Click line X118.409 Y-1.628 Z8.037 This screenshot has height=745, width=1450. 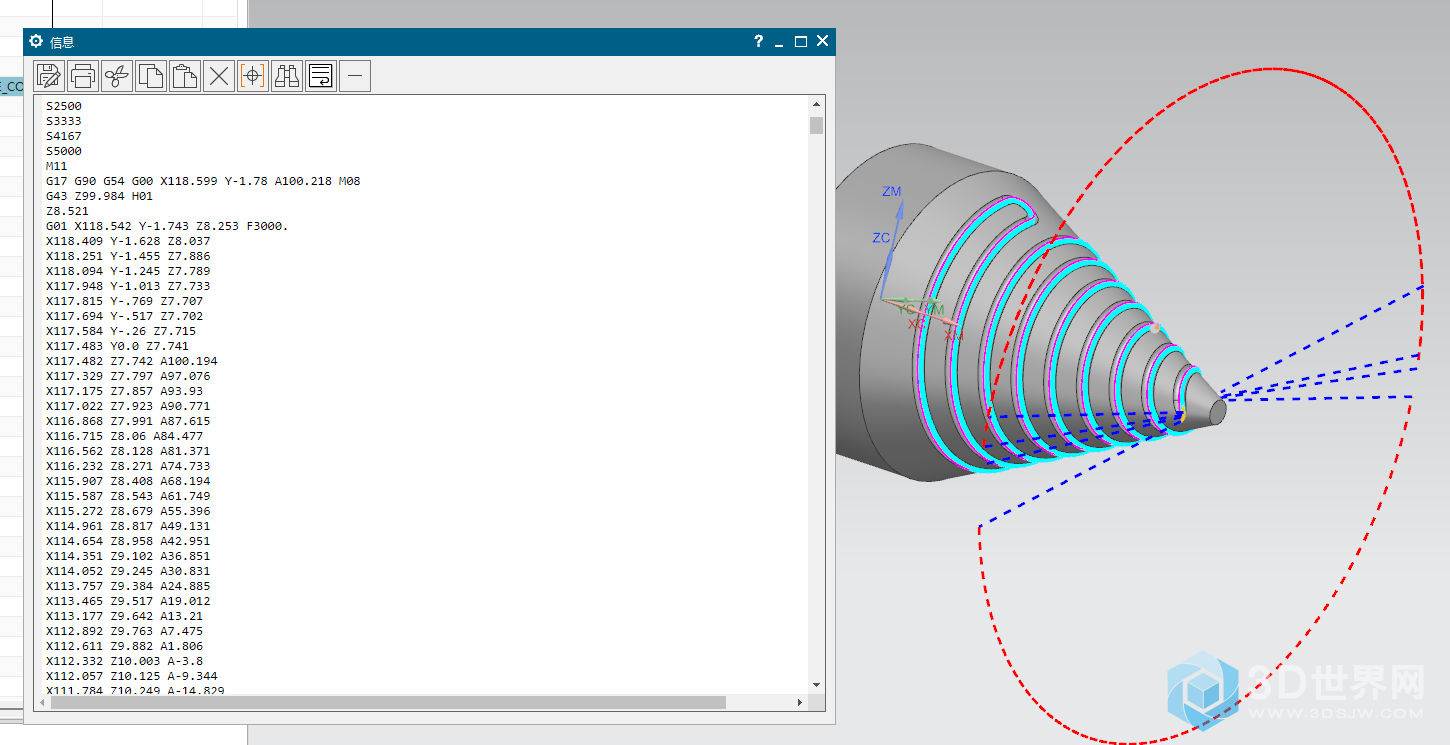pyautogui.click(x=128, y=241)
